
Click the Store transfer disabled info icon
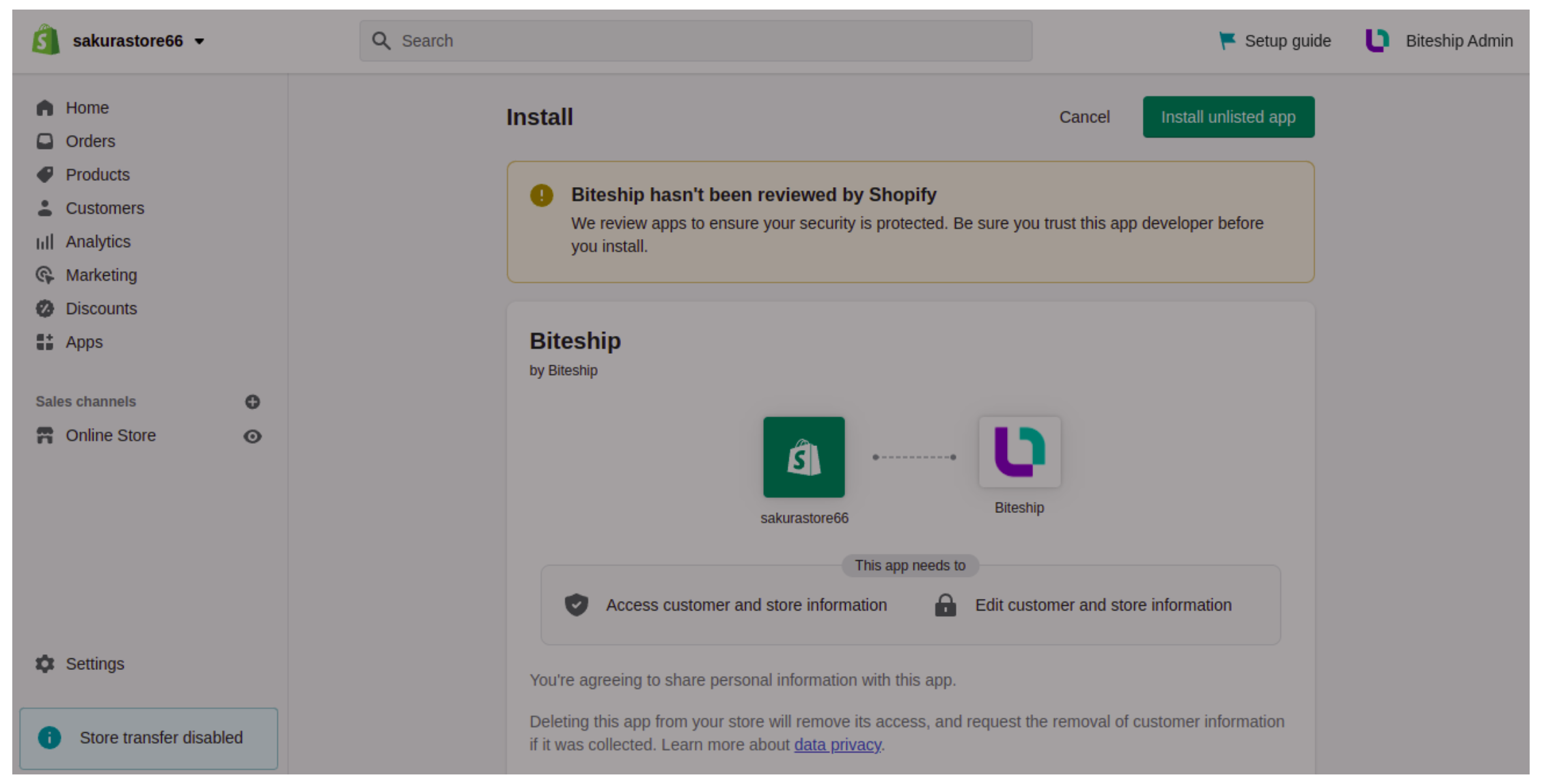coord(49,738)
